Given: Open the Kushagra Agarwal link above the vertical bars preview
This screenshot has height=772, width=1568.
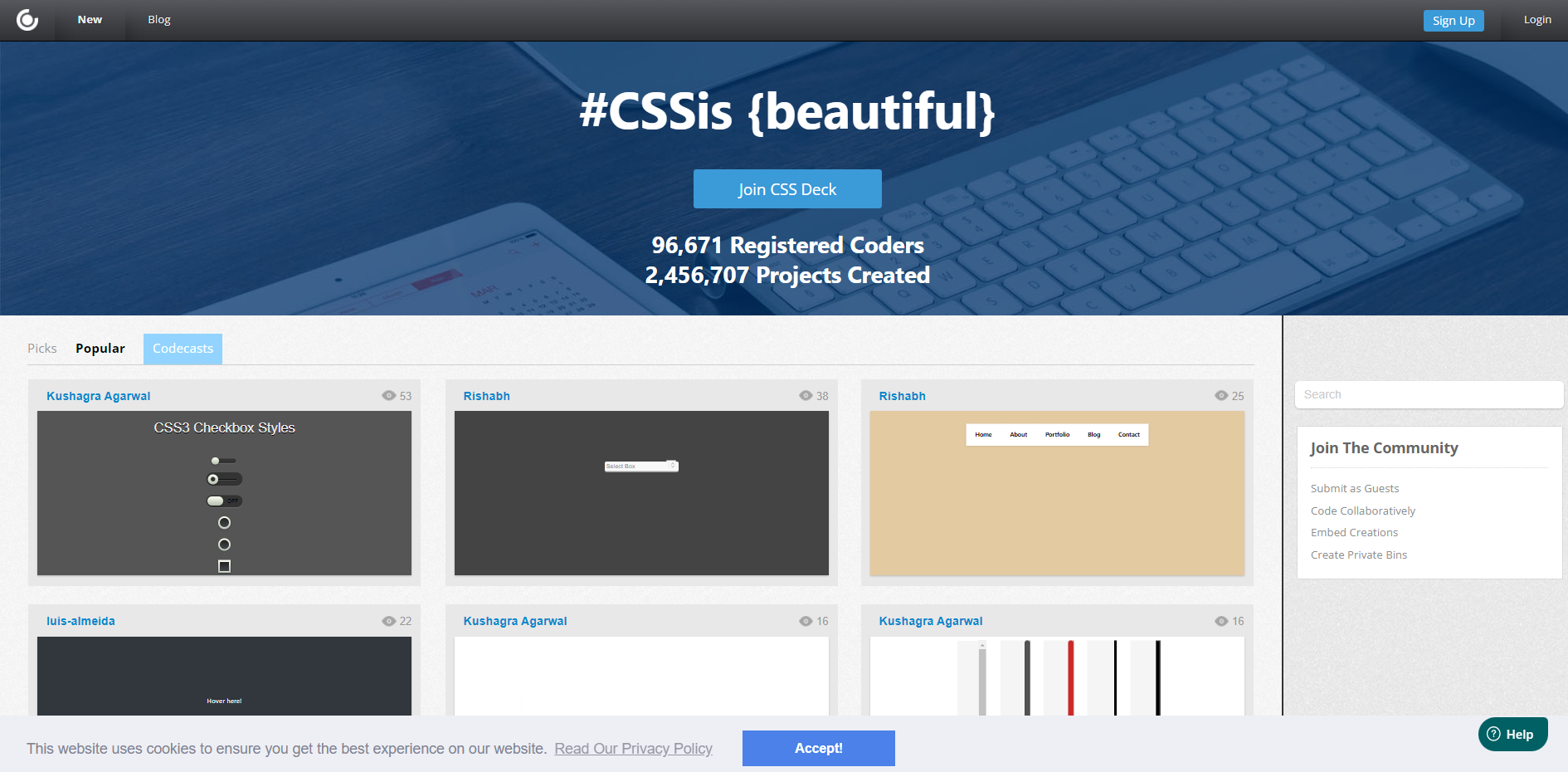Looking at the screenshot, I should (x=931, y=621).
